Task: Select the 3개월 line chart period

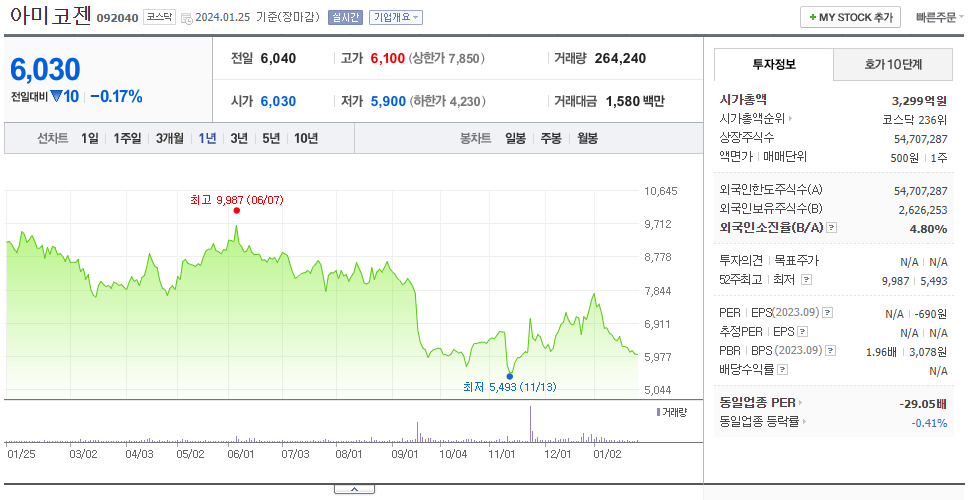Action: (x=170, y=139)
